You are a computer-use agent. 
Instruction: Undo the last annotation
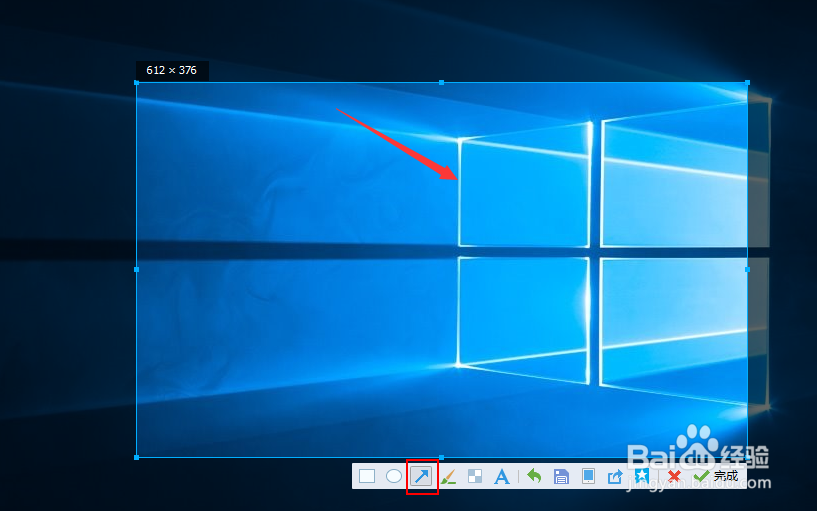point(534,476)
